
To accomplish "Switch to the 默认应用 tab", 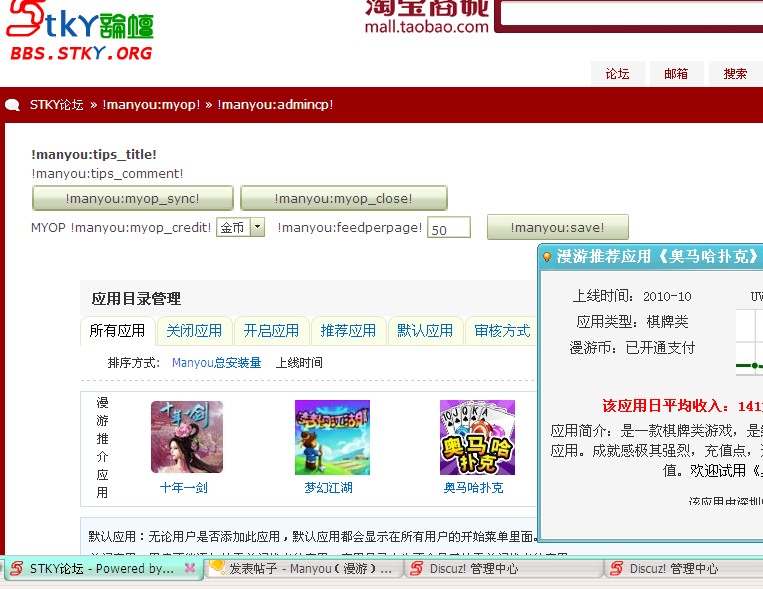I will pos(425,331).
